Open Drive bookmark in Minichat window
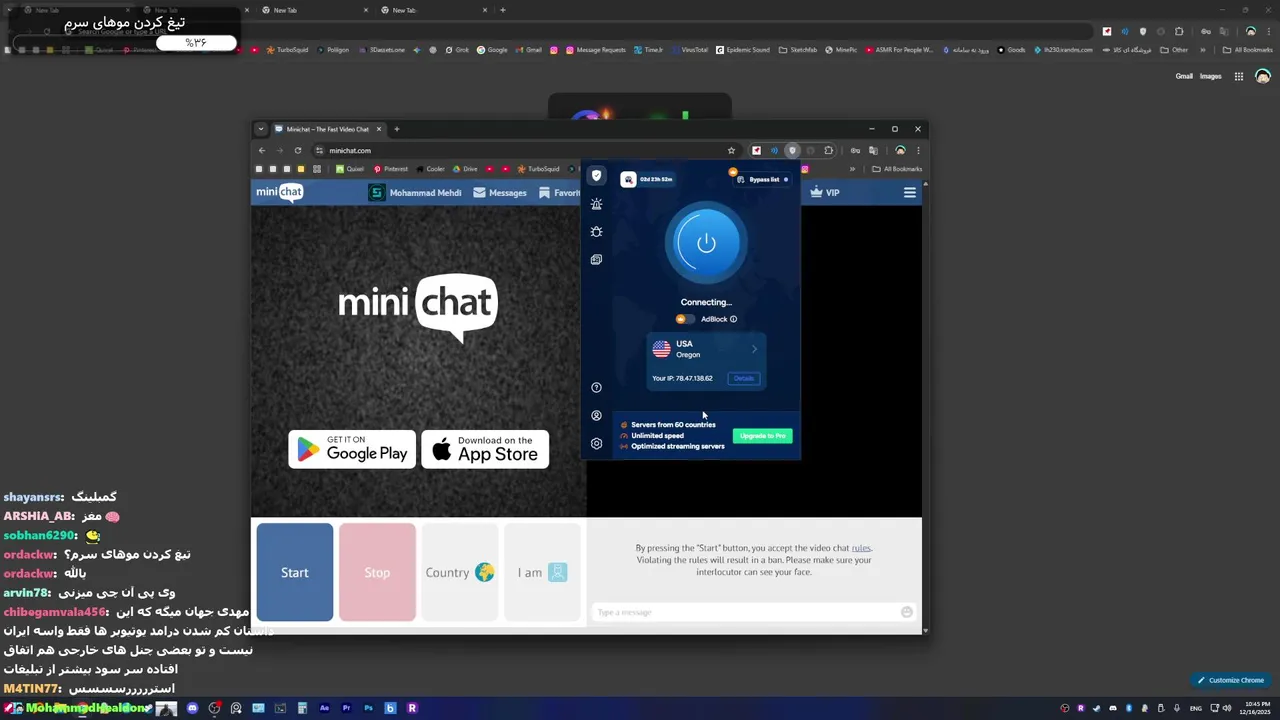The width and height of the screenshot is (1280, 720). 465,169
